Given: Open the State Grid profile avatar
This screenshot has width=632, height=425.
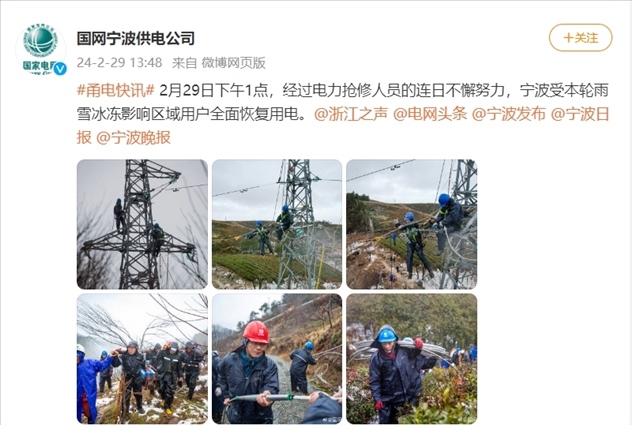Looking at the screenshot, I should 41,50.
